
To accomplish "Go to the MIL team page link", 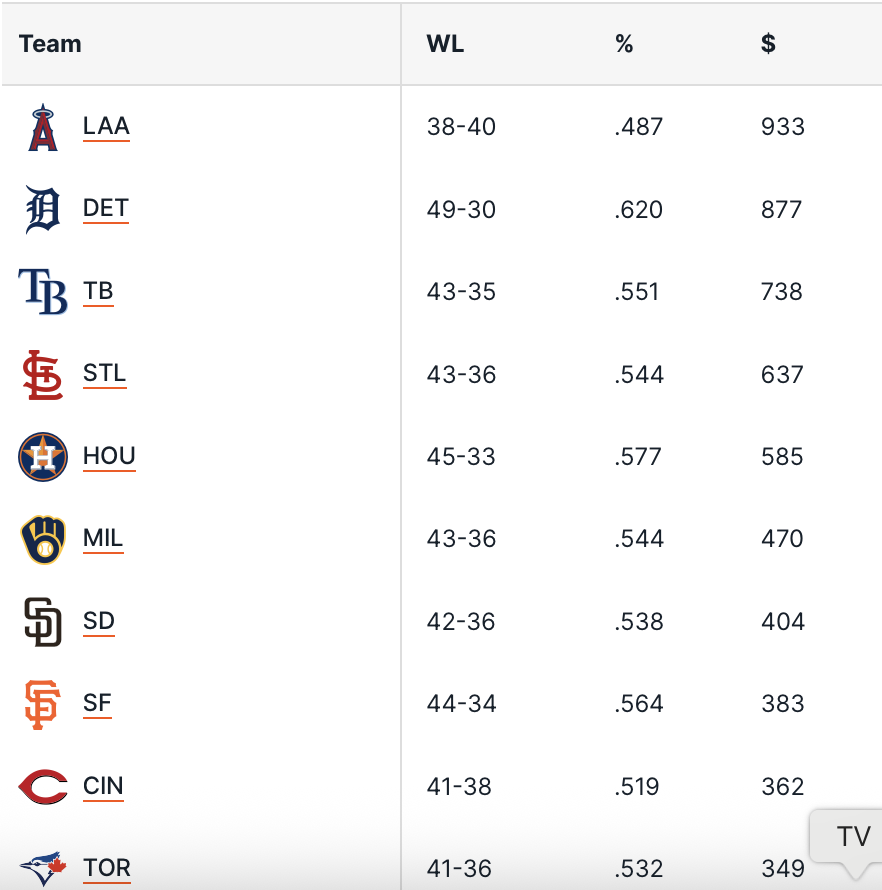I will click(103, 538).
